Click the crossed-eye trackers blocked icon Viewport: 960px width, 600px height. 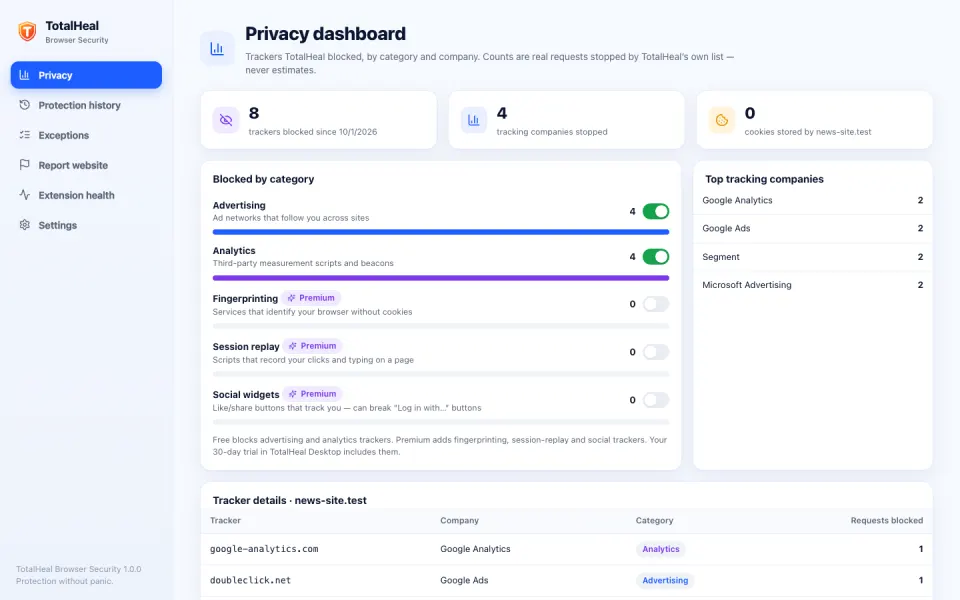coord(226,120)
